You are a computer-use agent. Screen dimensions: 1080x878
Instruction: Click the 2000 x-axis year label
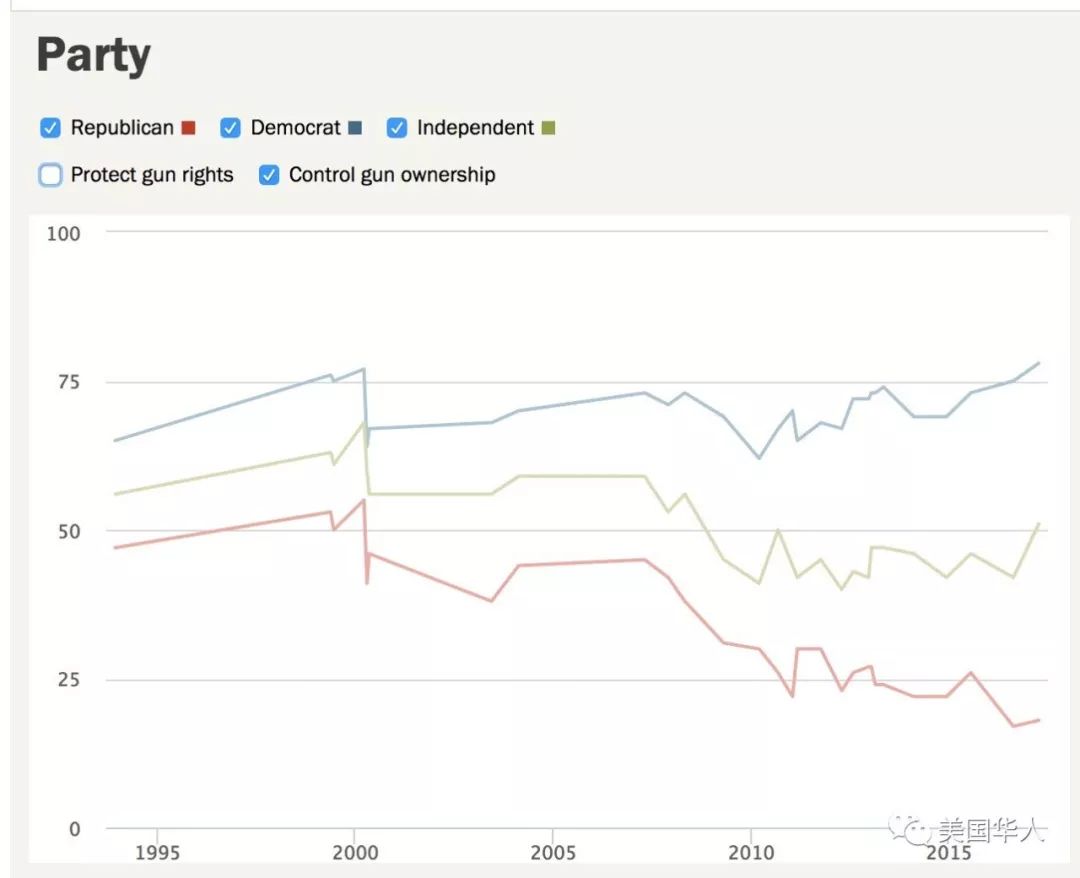pyautogui.click(x=355, y=853)
